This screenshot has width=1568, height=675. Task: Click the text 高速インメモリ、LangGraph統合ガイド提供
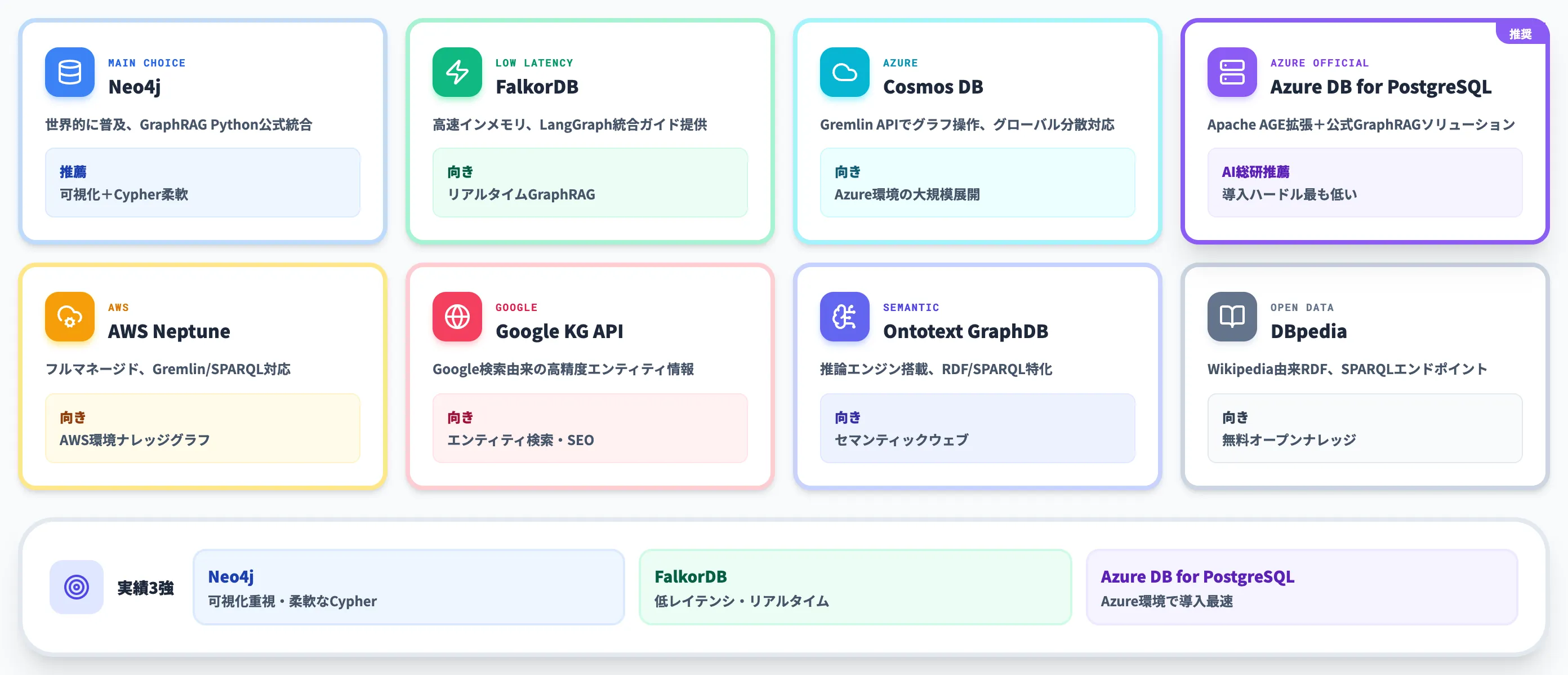(x=570, y=125)
